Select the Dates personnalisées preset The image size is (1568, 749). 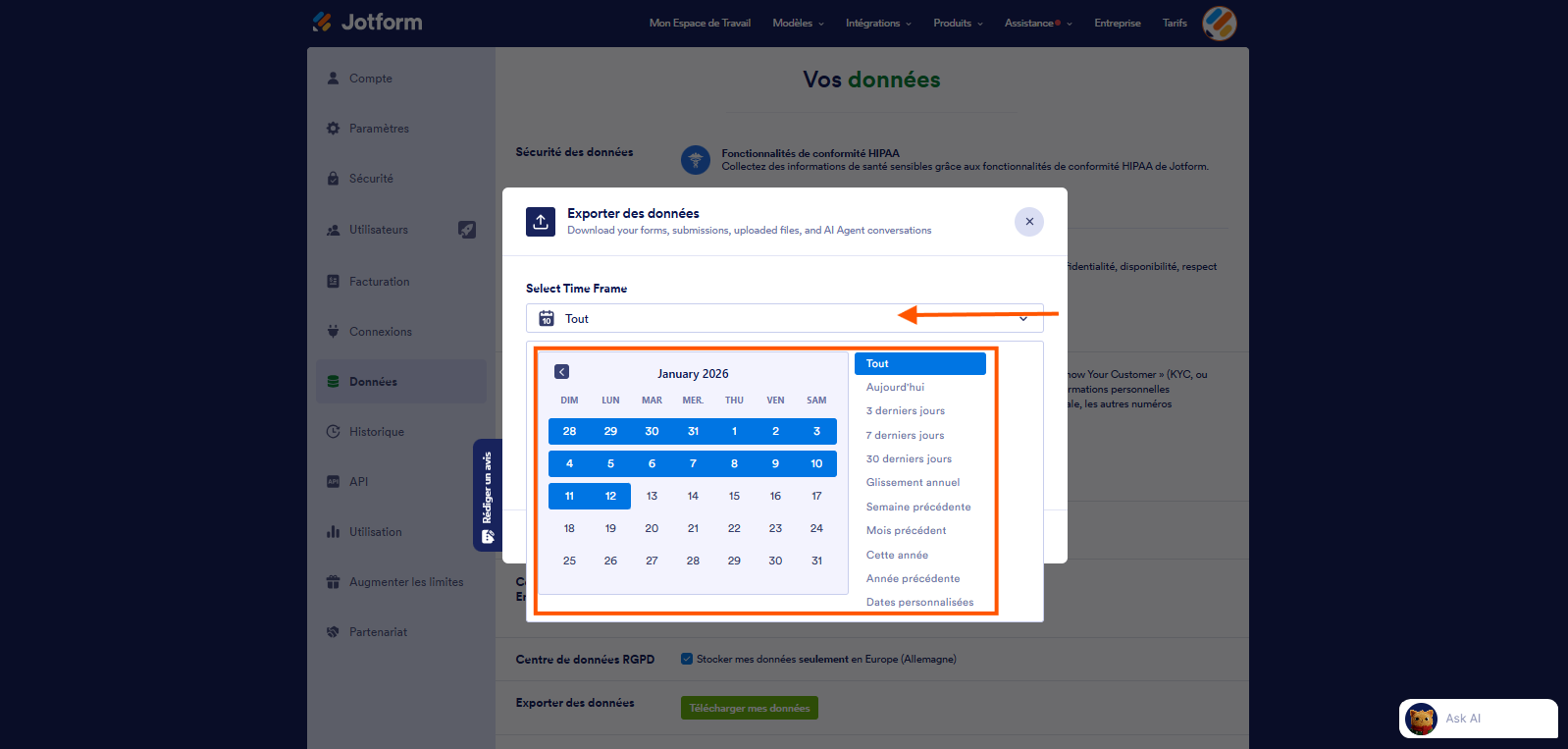click(x=920, y=602)
